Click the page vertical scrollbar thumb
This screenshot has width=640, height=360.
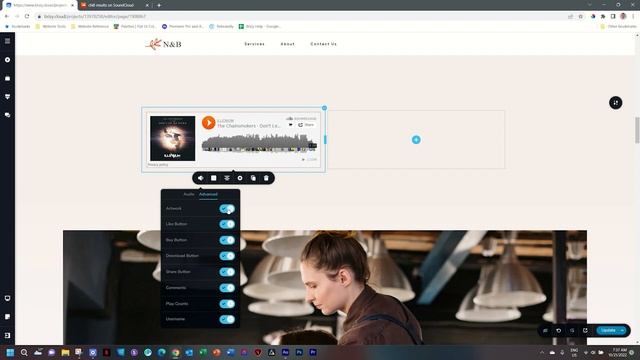tap(637, 130)
